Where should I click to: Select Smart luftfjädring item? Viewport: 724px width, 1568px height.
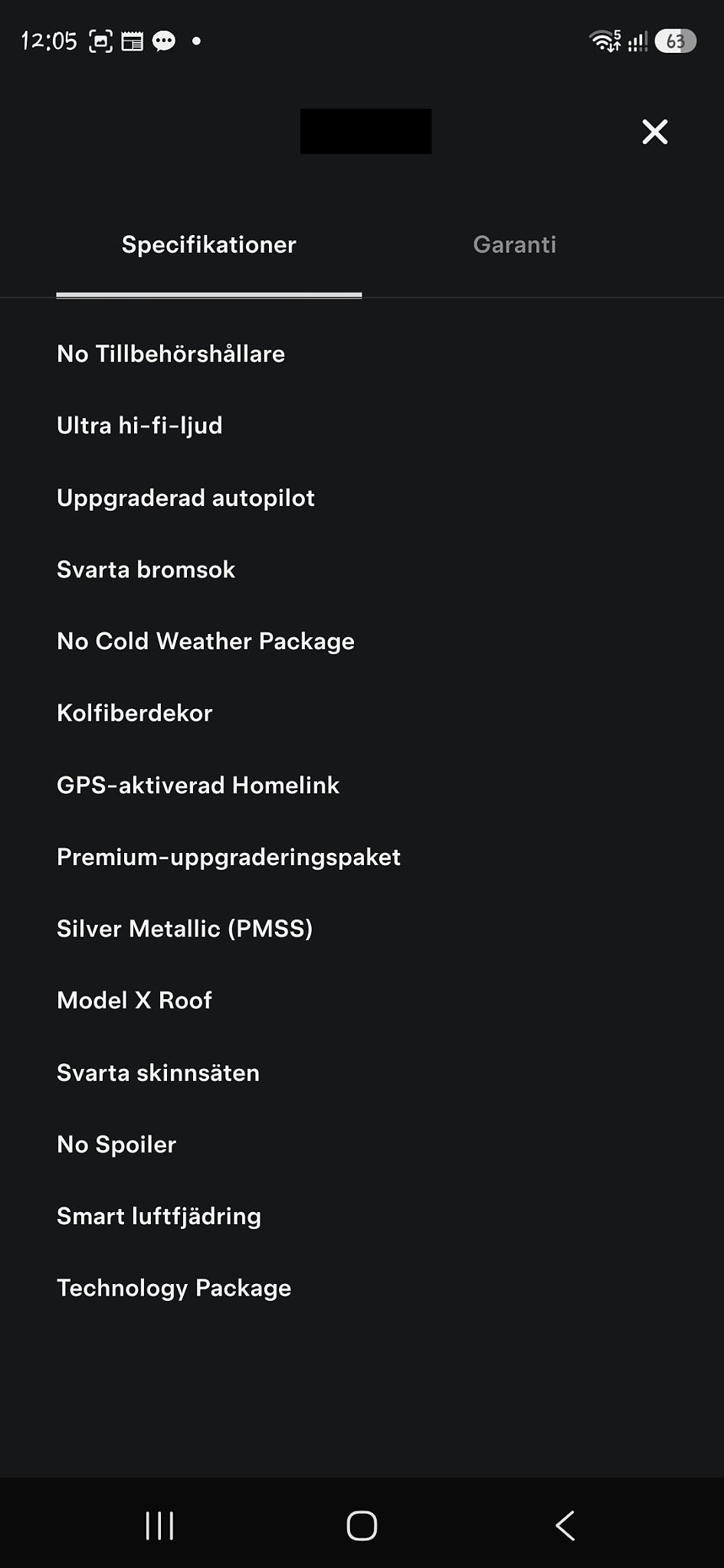pyautogui.click(x=159, y=1216)
